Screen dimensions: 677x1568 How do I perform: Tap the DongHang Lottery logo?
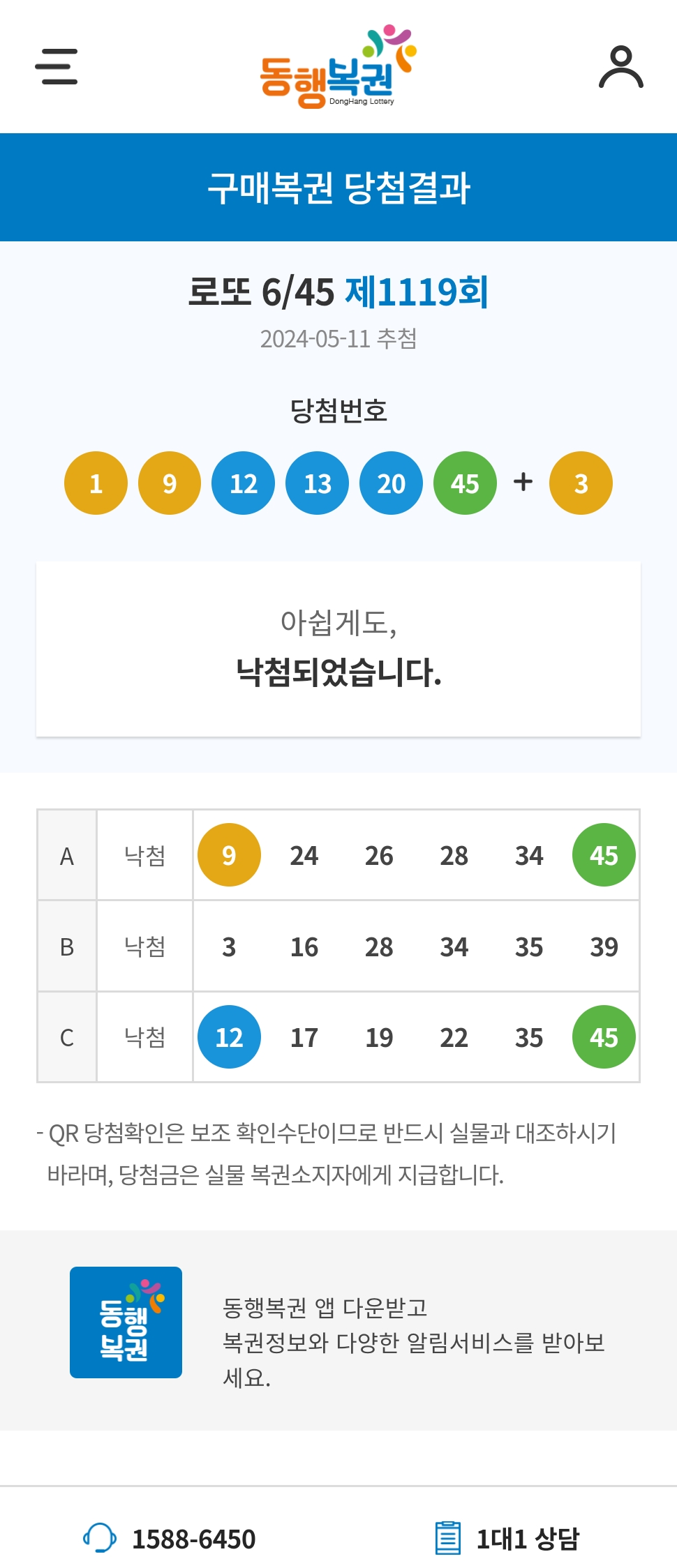[x=338, y=67]
